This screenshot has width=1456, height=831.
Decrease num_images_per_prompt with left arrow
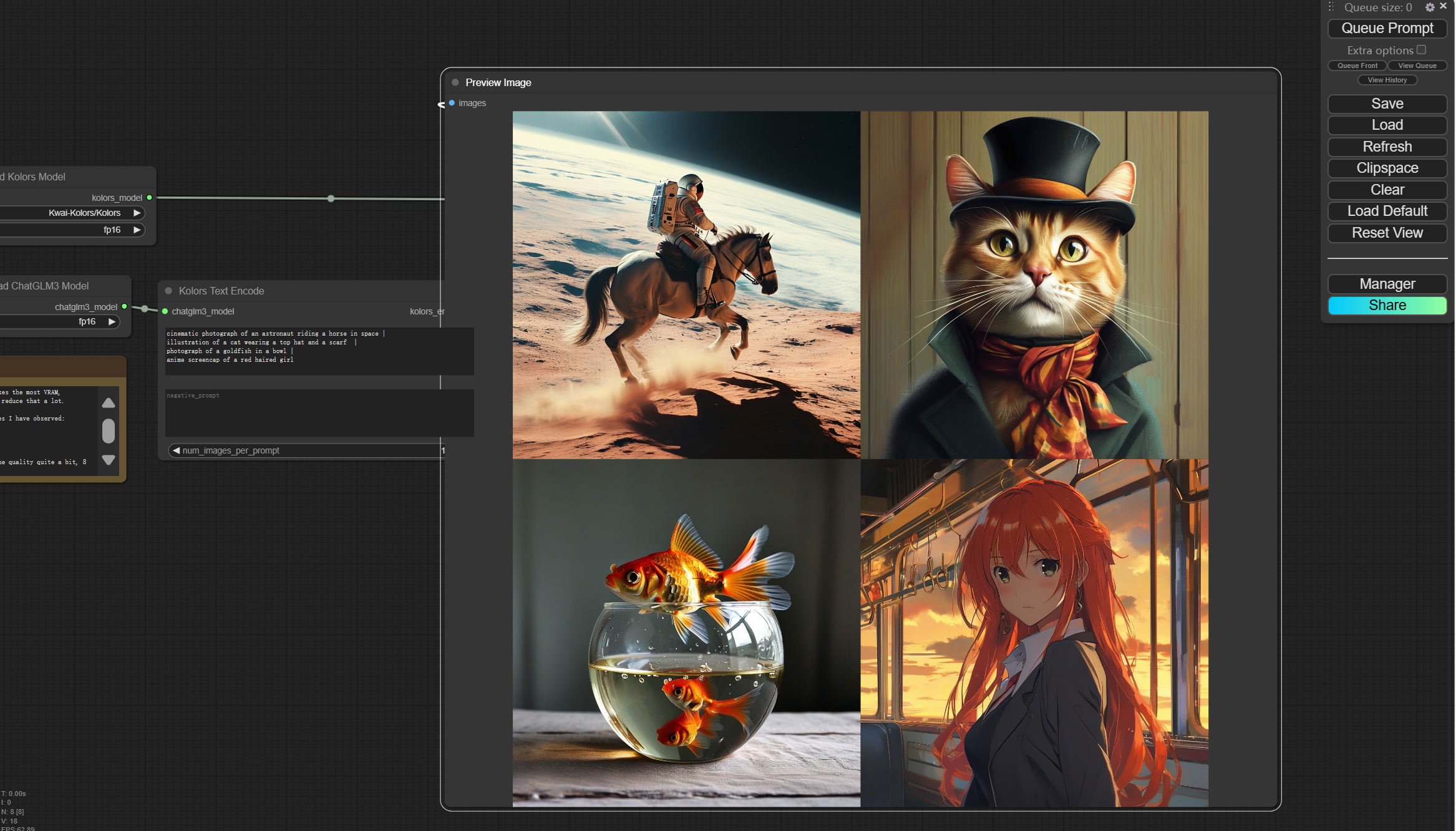point(177,450)
